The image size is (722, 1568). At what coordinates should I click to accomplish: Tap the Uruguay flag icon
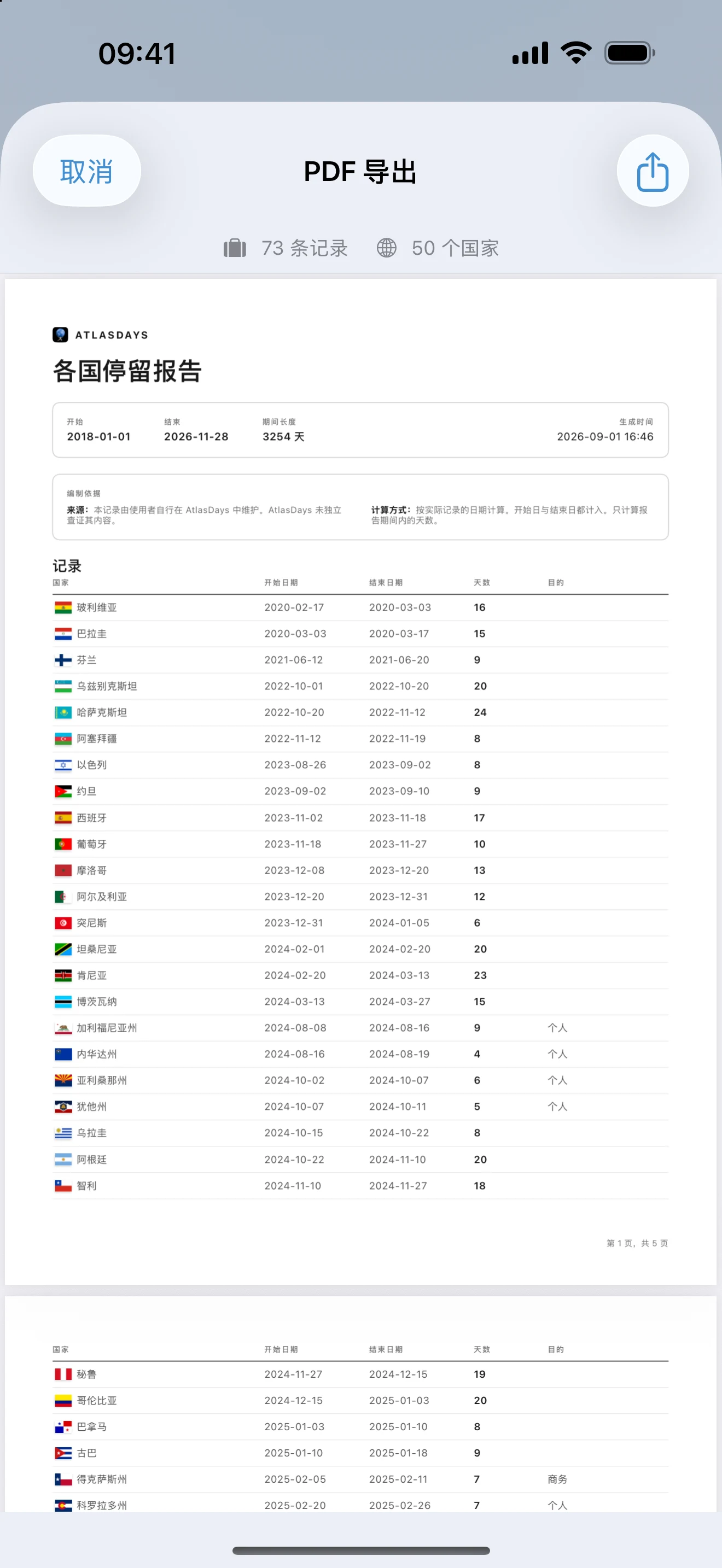[x=63, y=1133]
